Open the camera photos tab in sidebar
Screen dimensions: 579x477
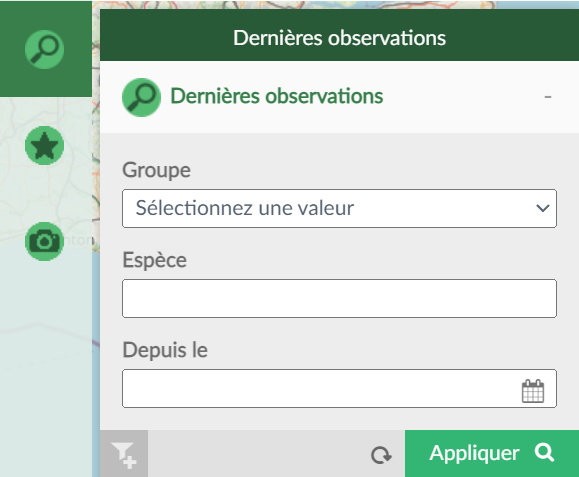coord(44,241)
